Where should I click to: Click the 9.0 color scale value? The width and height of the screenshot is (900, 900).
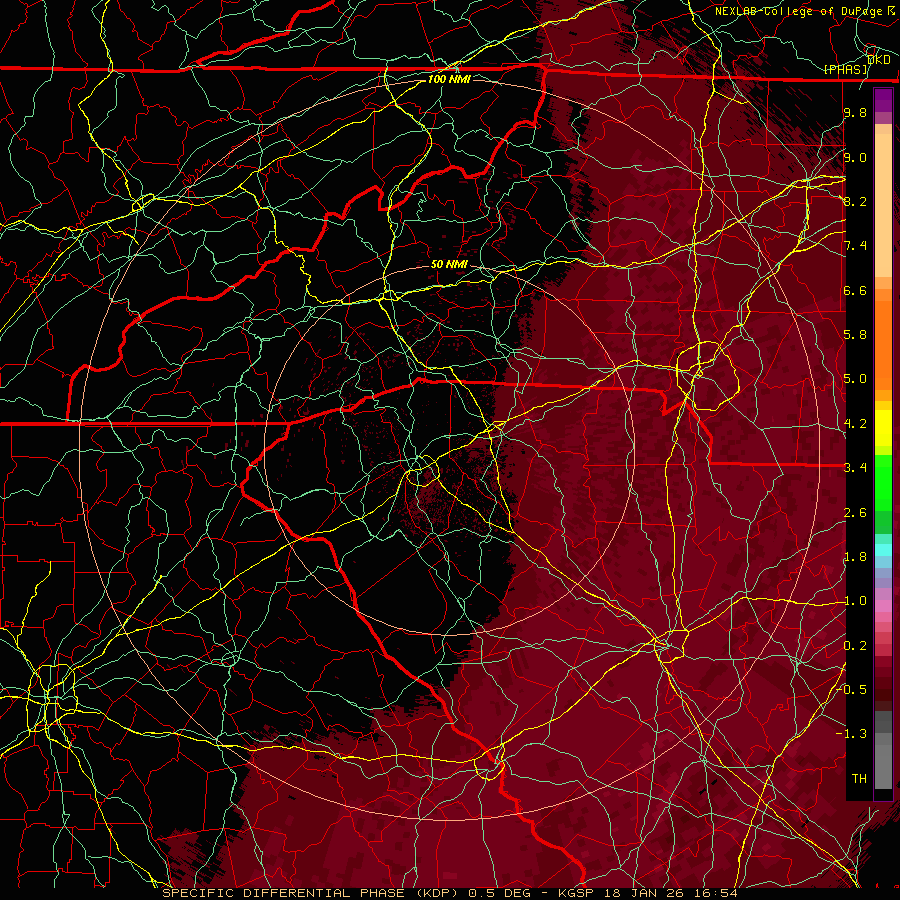click(855, 157)
